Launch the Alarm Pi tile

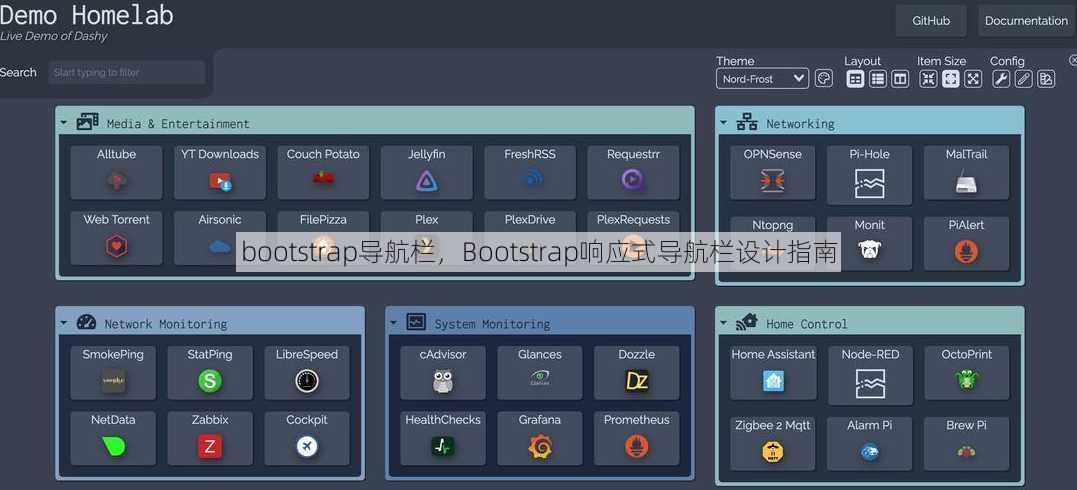pyautogui.click(x=870, y=443)
